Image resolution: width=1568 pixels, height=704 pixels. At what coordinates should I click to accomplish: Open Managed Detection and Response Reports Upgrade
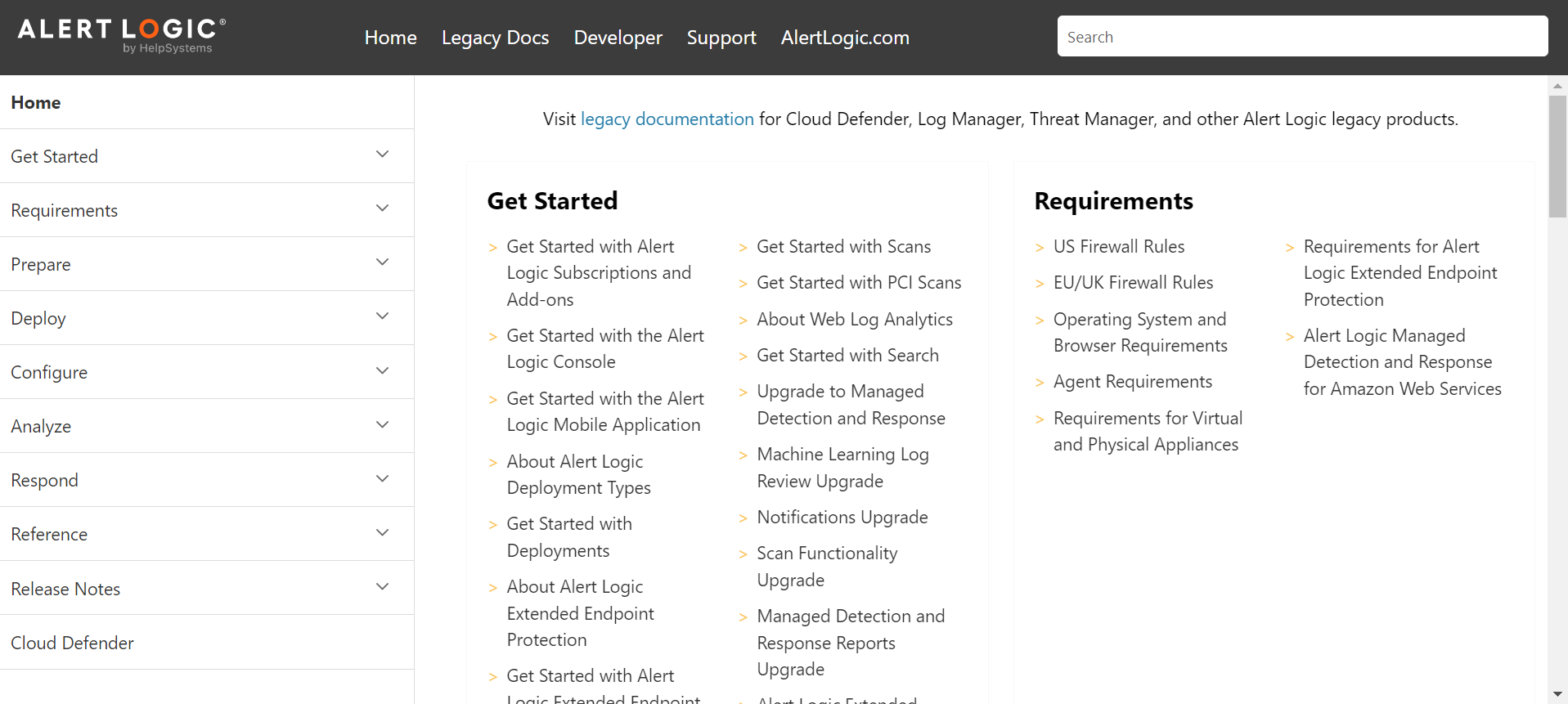(x=851, y=643)
